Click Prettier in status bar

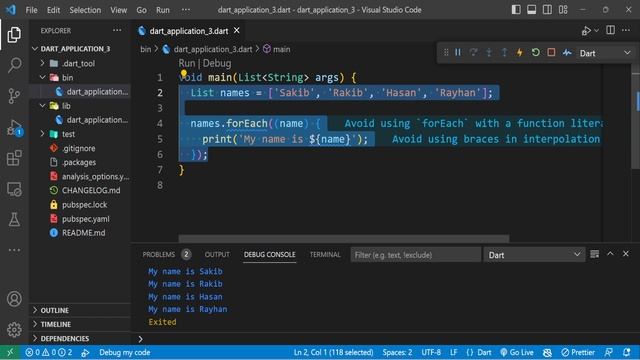pyautogui.click(x=578, y=352)
